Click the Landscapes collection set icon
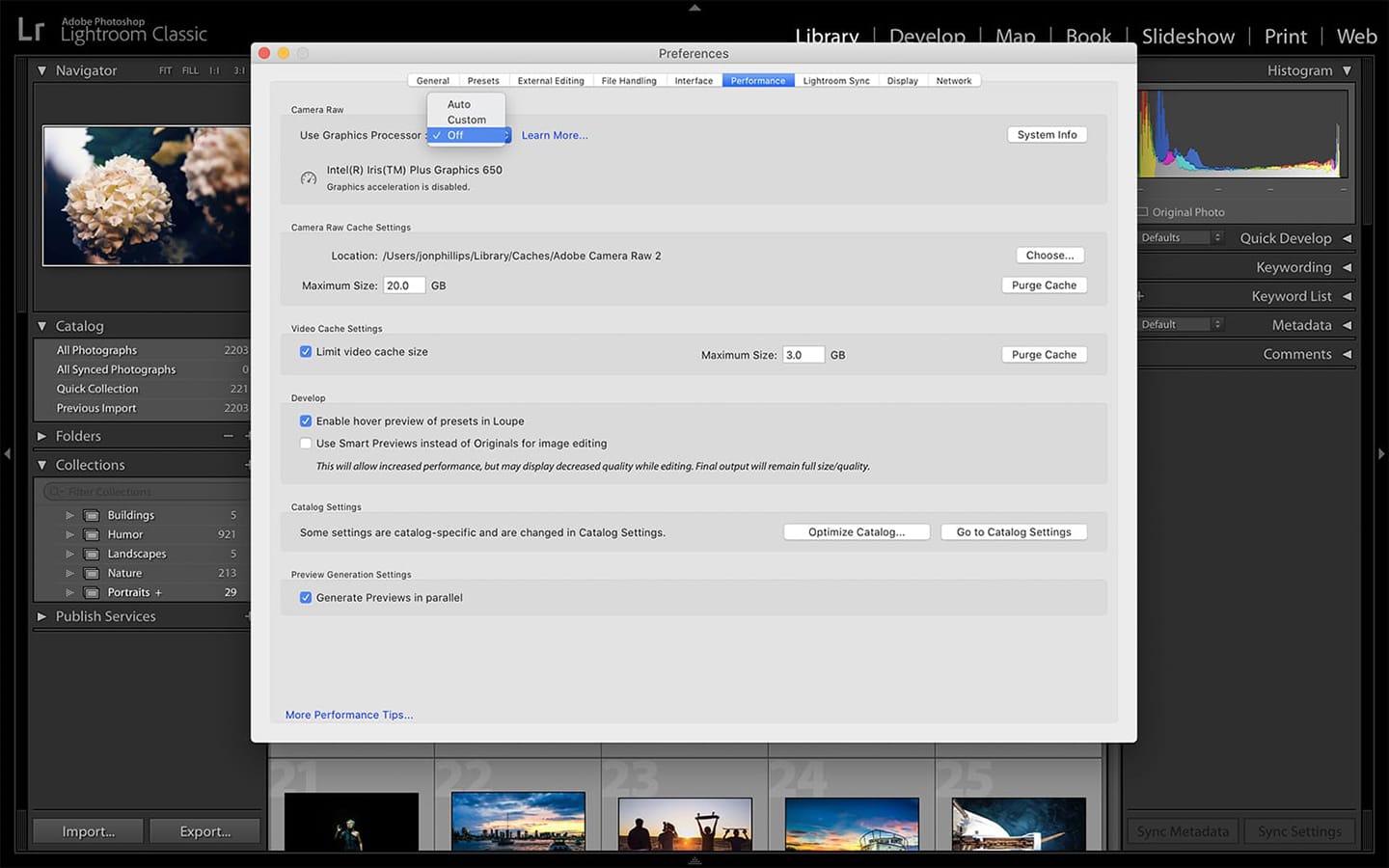The height and width of the screenshot is (868, 1389). [92, 554]
